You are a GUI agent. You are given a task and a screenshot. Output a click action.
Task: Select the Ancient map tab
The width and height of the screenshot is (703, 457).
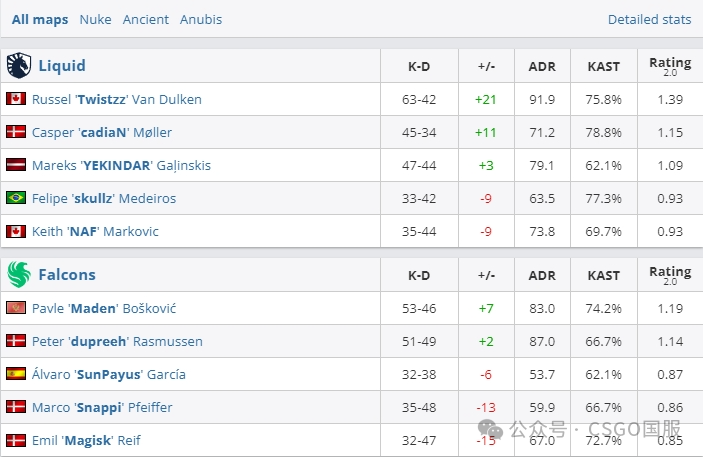point(146,19)
